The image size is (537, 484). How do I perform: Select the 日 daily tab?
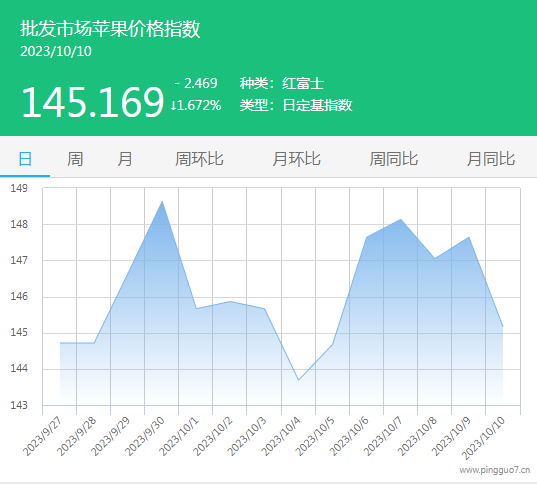[x=25, y=159]
